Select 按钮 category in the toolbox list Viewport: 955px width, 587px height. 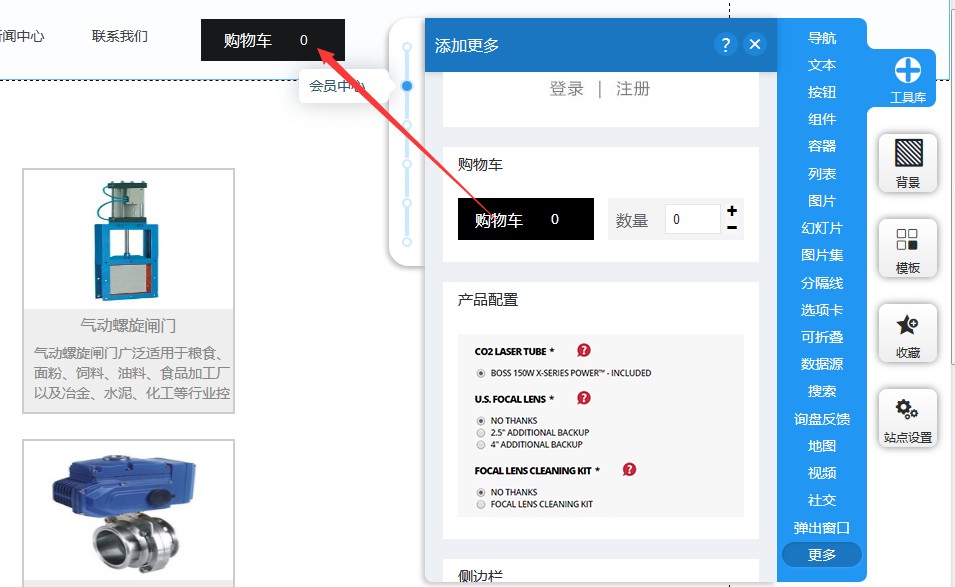(x=822, y=92)
